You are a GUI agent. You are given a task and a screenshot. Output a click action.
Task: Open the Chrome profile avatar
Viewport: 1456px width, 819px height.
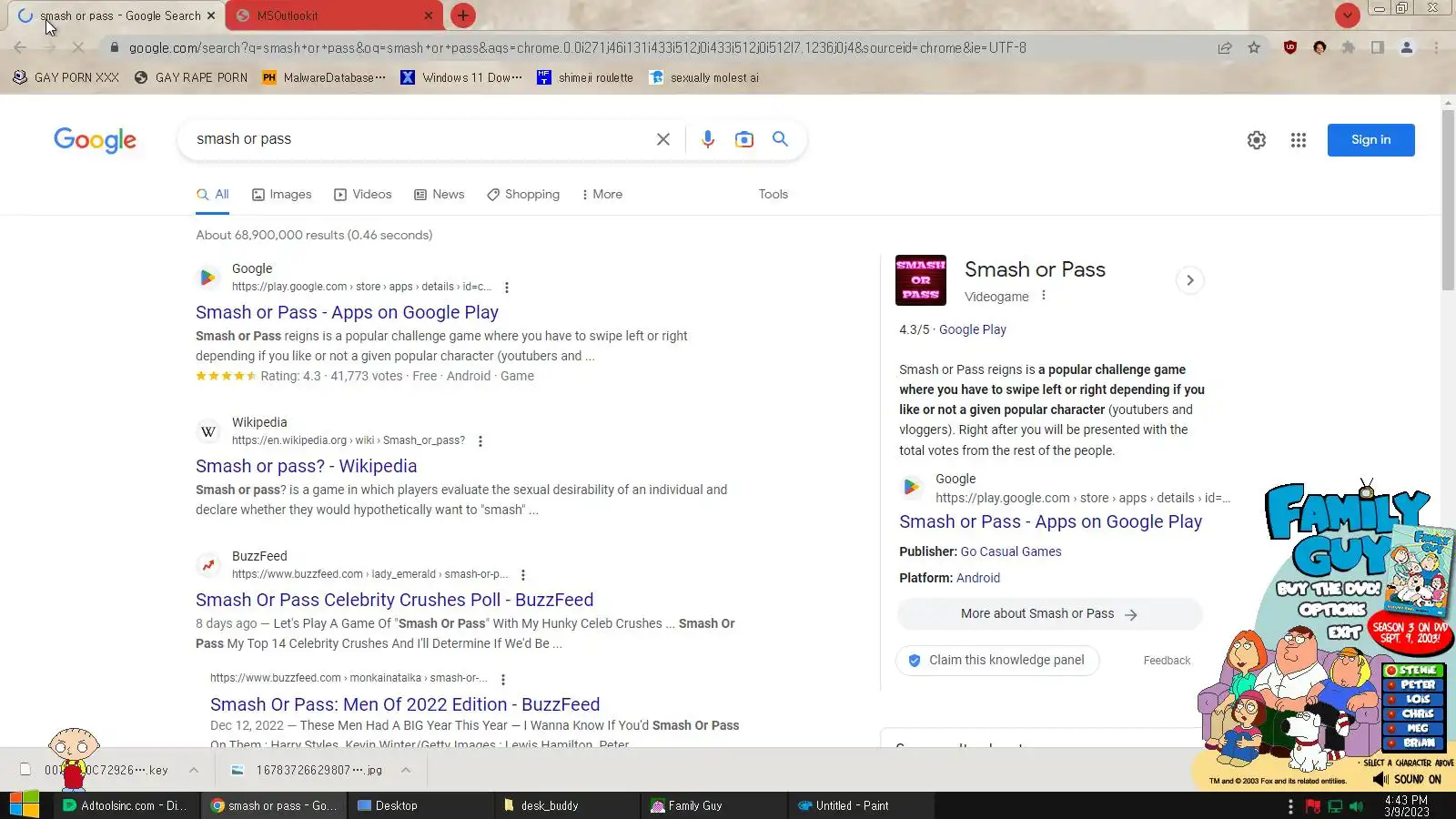pos(1406,47)
